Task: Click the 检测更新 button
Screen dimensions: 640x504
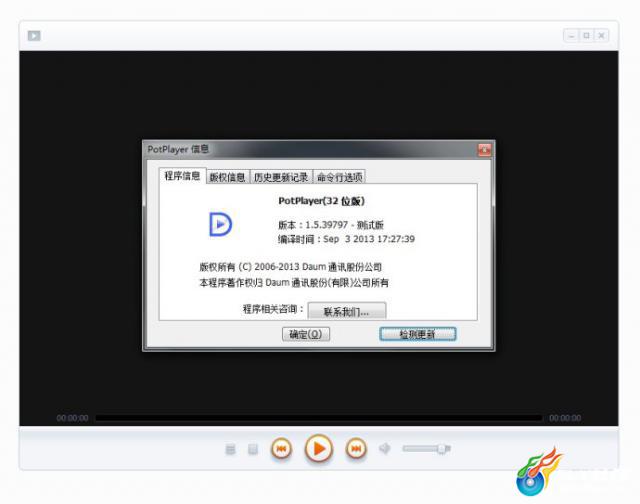Action: [x=418, y=334]
